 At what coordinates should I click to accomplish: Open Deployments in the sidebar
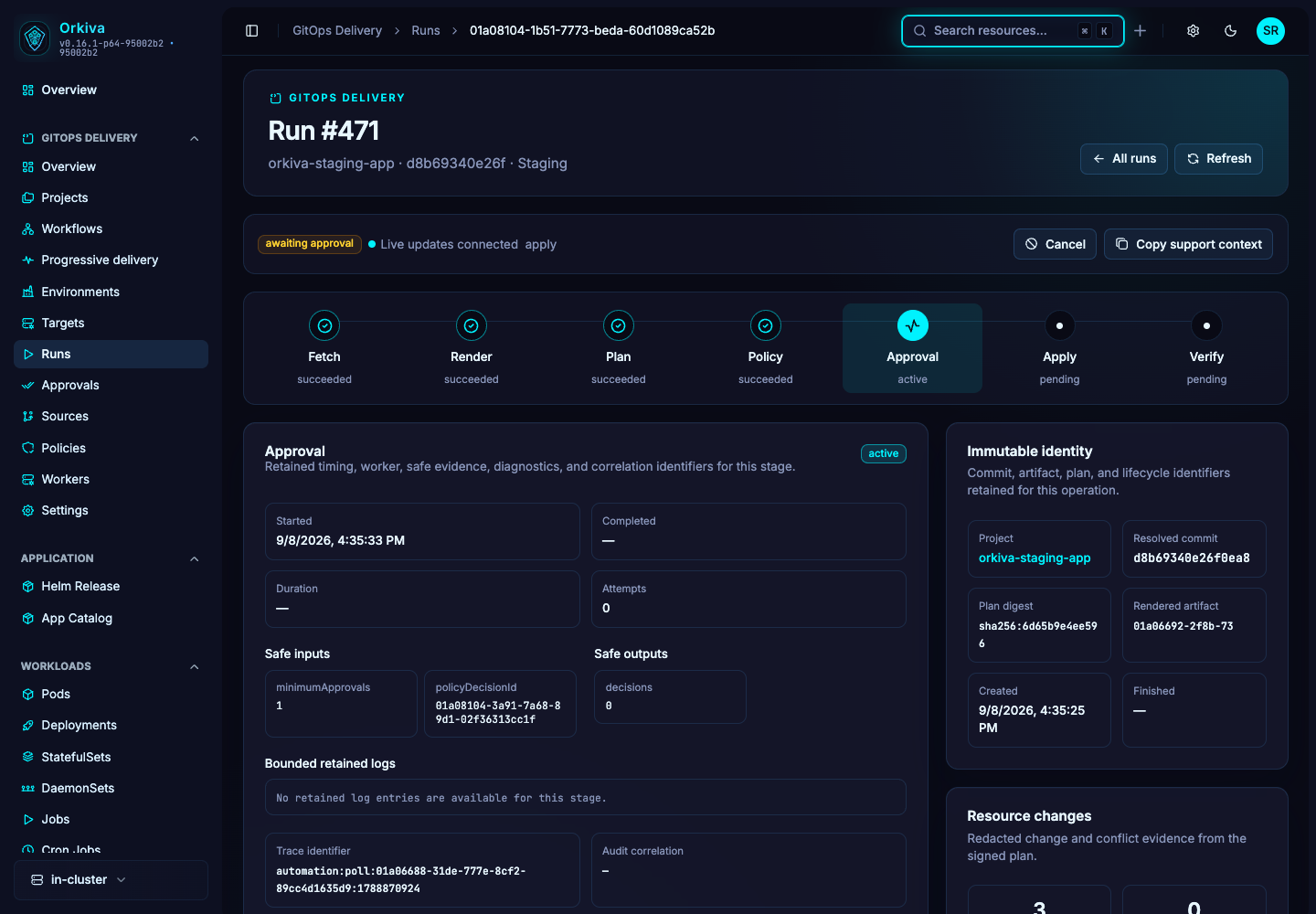[x=111, y=726]
